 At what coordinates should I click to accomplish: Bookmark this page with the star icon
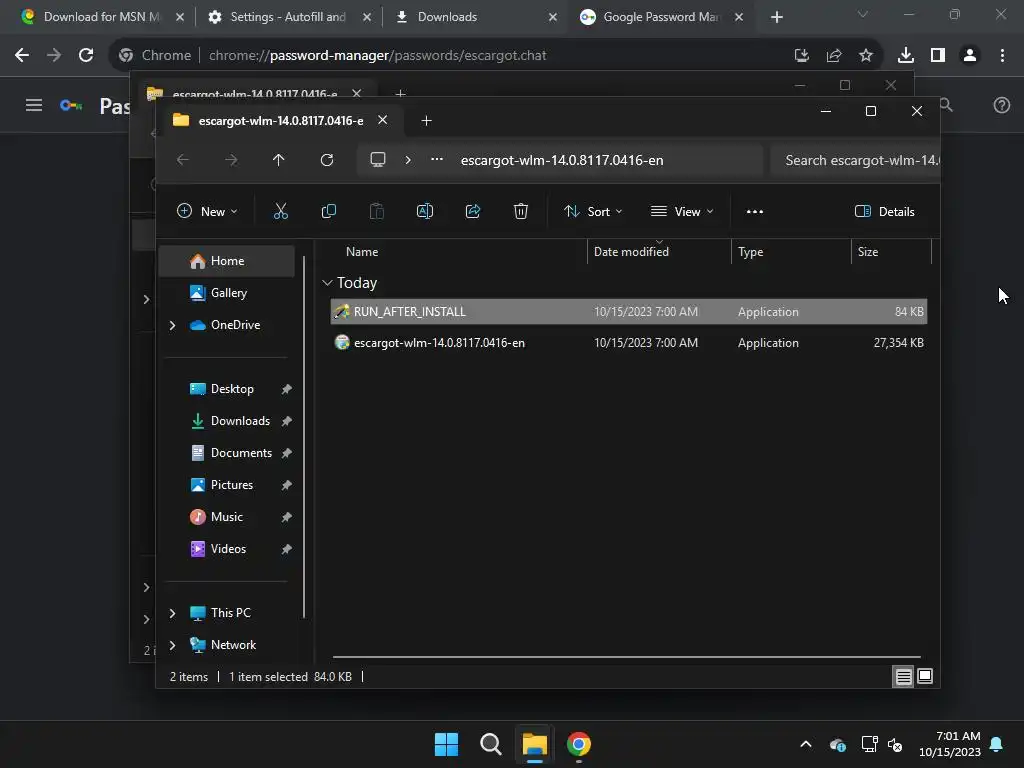[866, 56]
